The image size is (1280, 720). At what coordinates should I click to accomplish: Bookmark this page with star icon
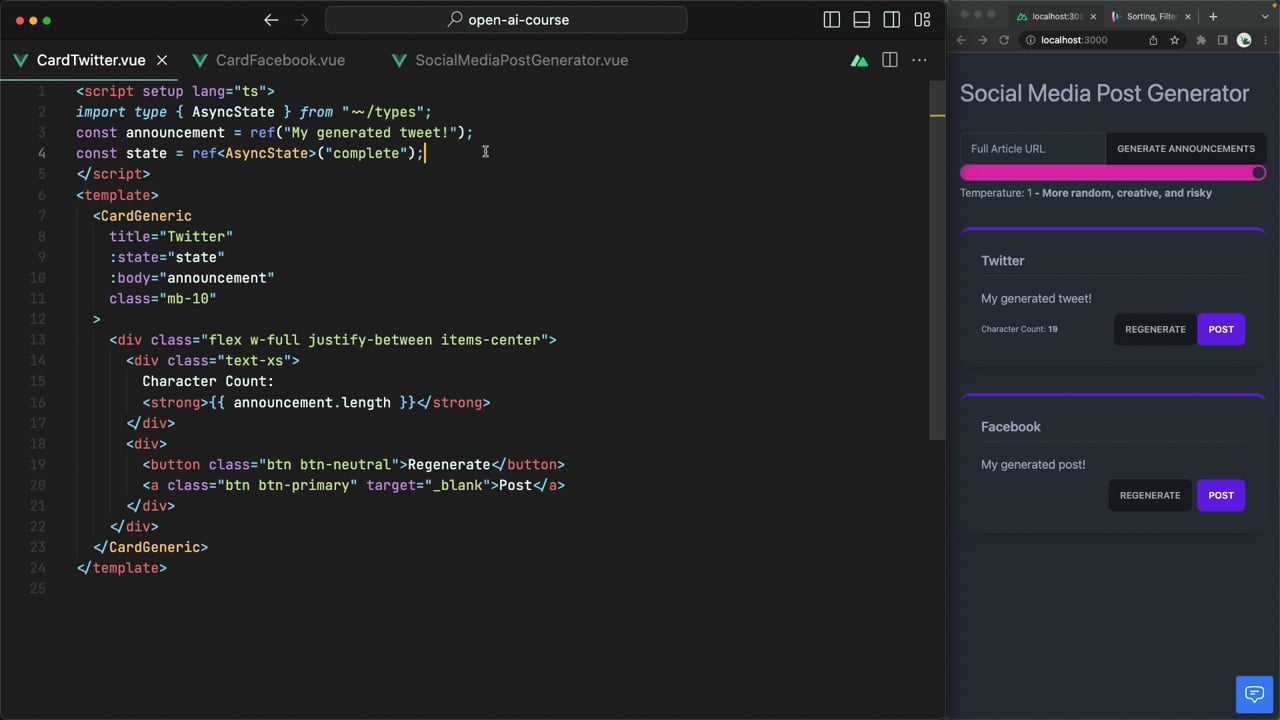(1174, 40)
